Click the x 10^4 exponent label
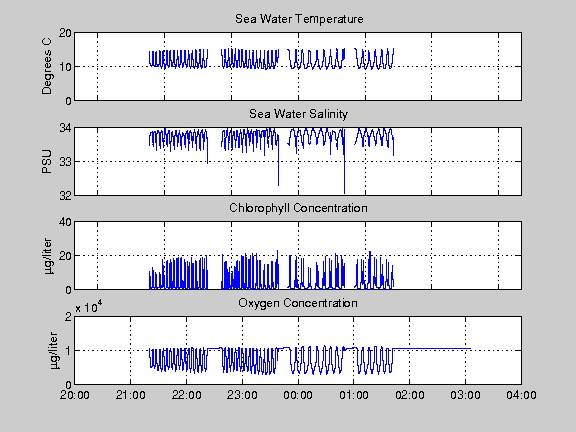 click(89, 307)
